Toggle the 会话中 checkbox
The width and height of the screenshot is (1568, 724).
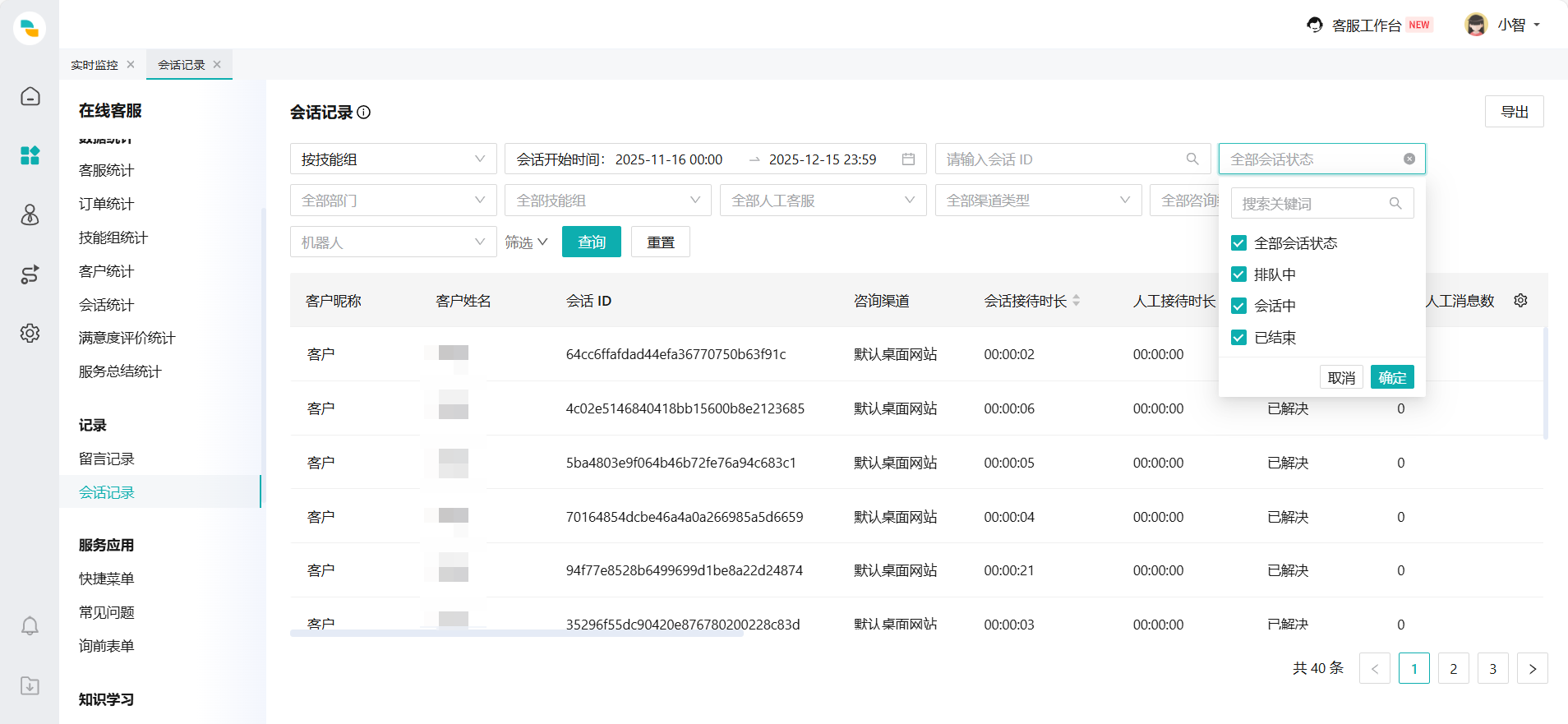click(x=1238, y=306)
